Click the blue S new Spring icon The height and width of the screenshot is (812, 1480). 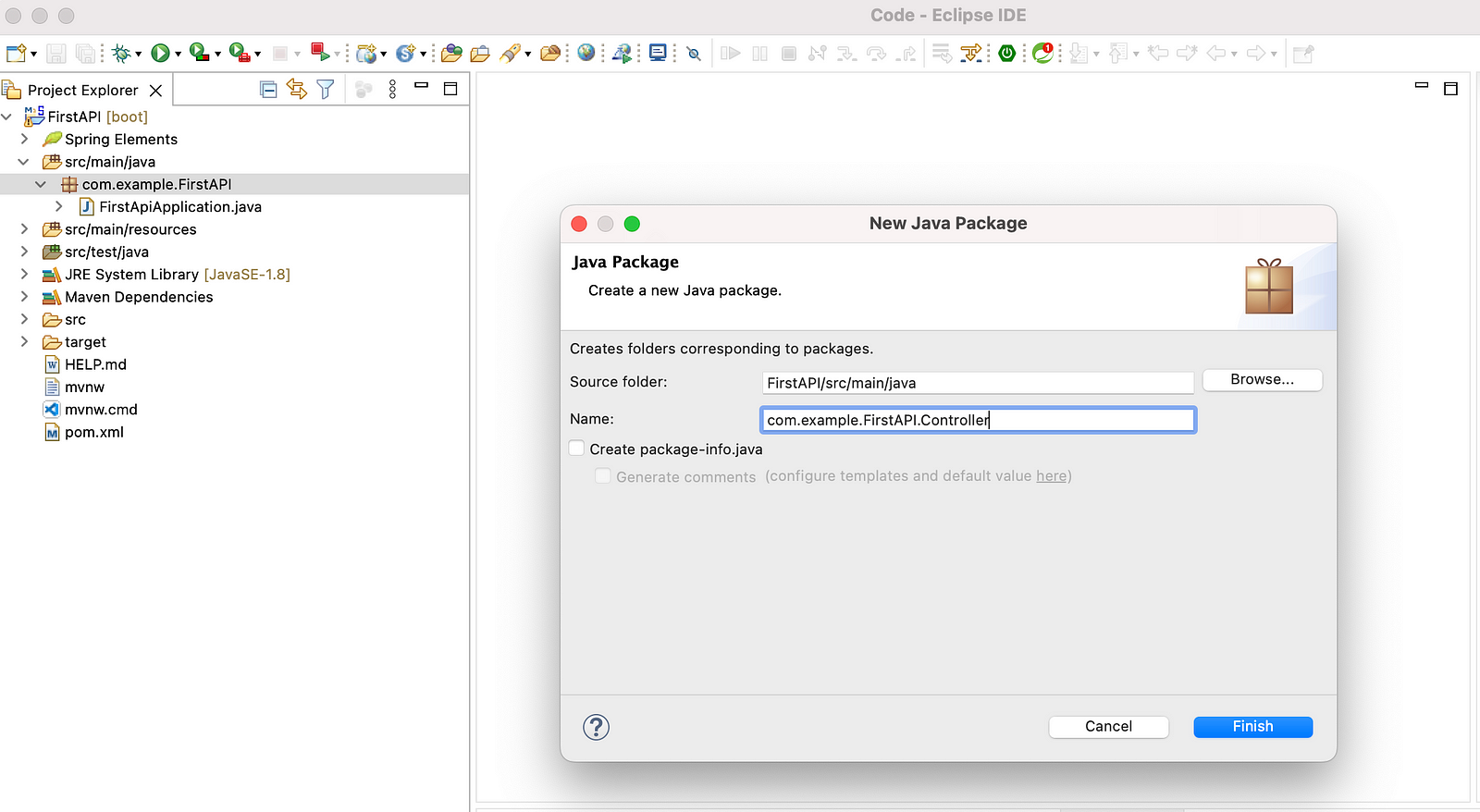pos(406,54)
